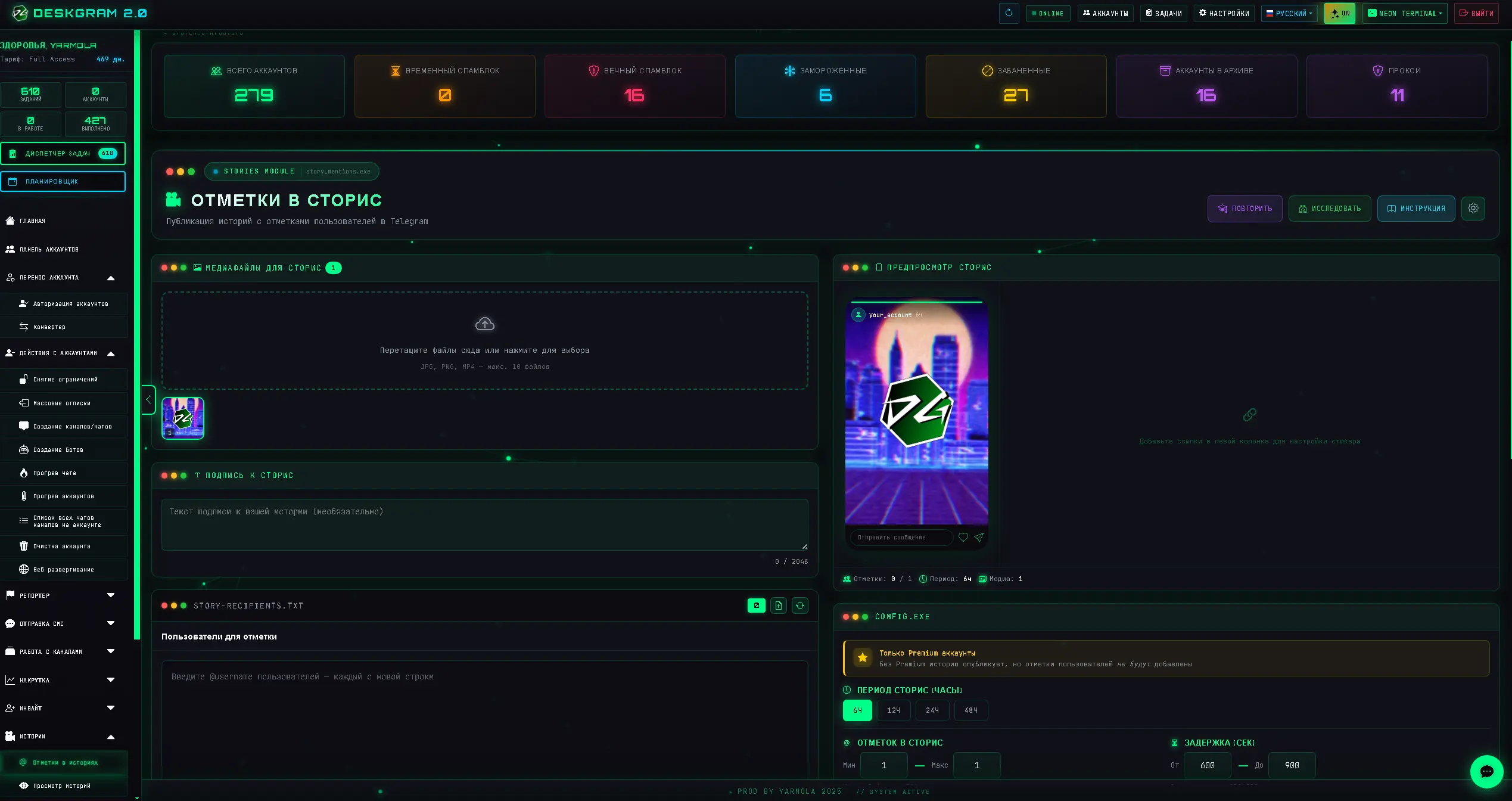Open Авторизация аккаунтов in the sidebar
The image size is (1512, 801).
64,304
